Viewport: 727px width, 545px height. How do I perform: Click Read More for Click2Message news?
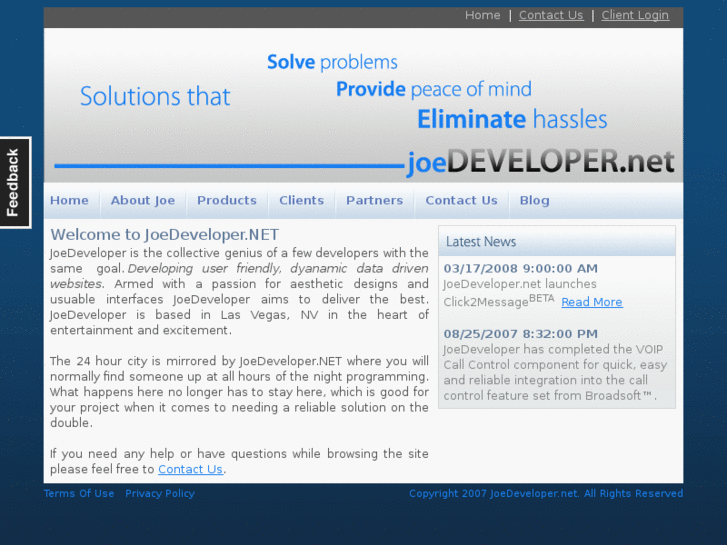click(592, 302)
